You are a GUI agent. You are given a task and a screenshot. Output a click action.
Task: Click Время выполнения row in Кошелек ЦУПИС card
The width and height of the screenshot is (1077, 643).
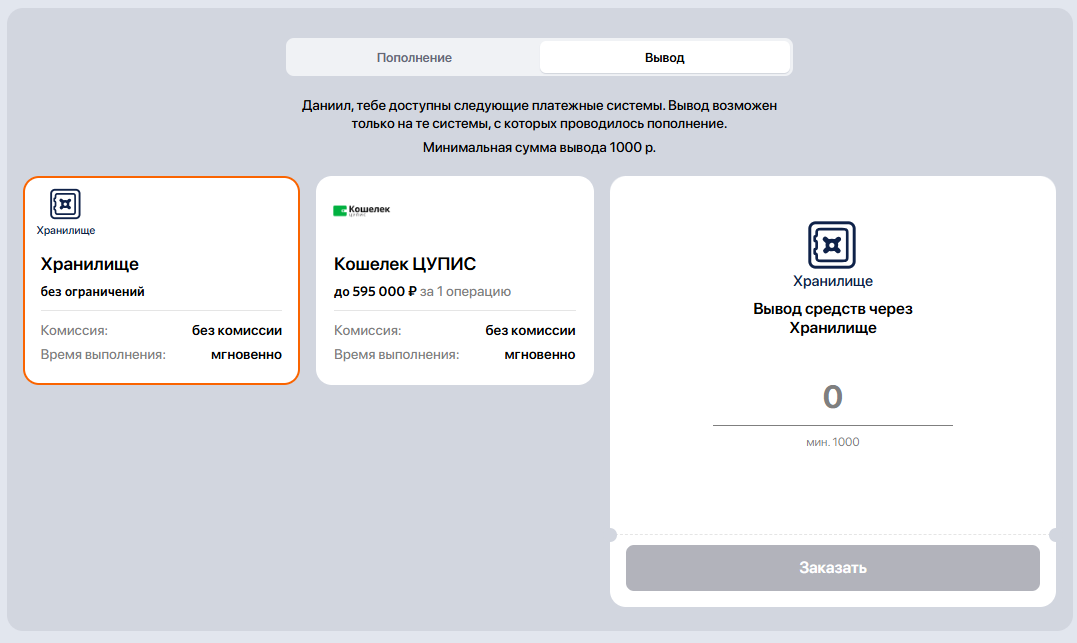point(454,354)
